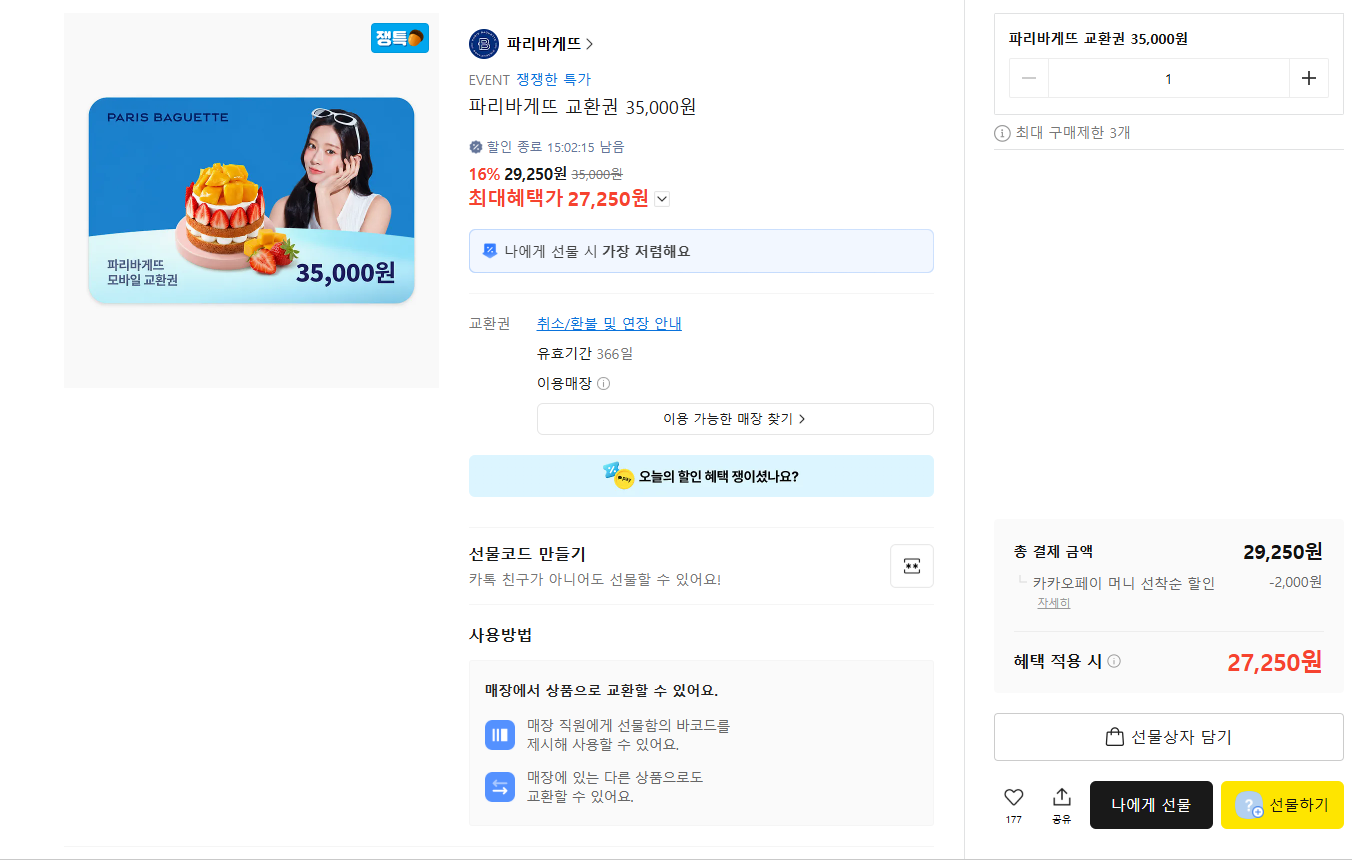
Task: Click the percent tag icon in the blue banner
Action: (x=489, y=251)
